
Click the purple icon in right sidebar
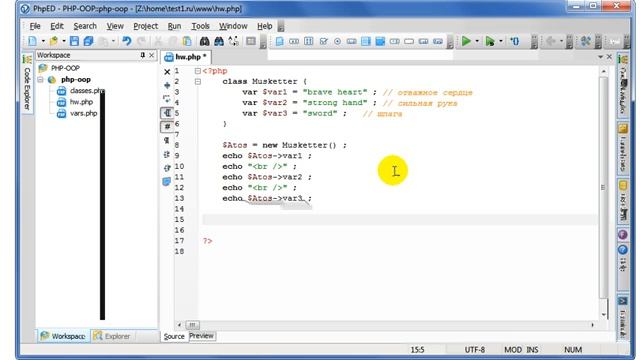pyautogui.click(x=622, y=235)
